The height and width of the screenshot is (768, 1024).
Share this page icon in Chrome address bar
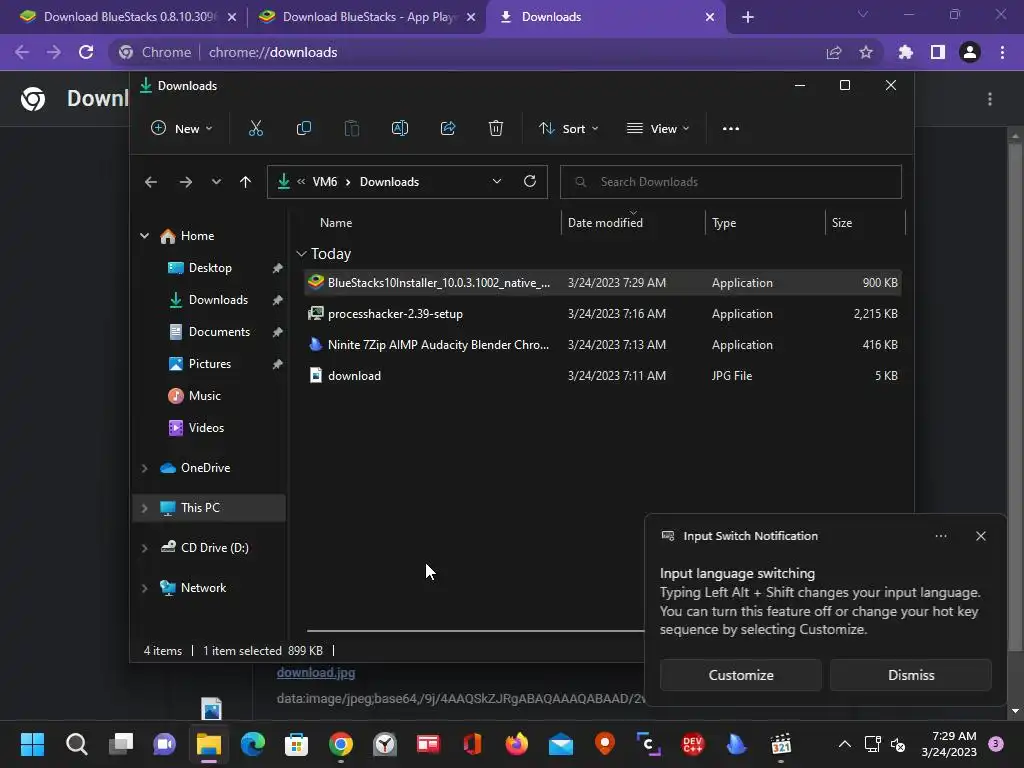point(834,52)
